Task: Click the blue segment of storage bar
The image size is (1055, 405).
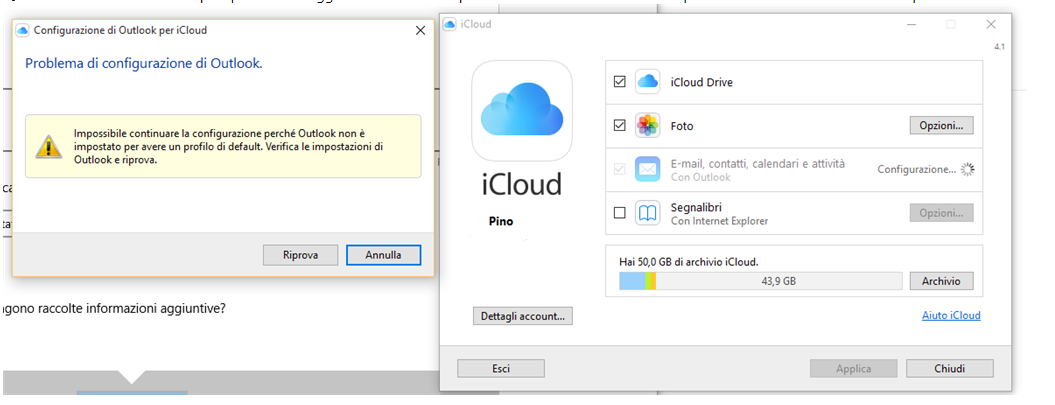Action: [x=632, y=281]
